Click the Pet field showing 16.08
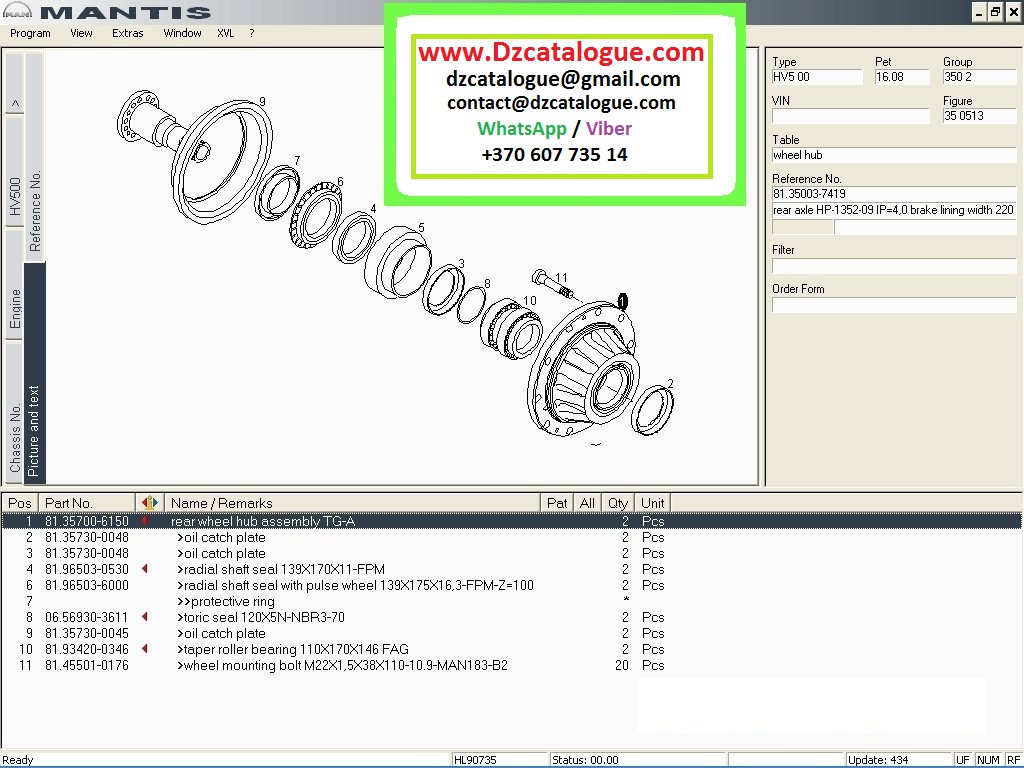This screenshot has width=1024, height=768. coord(902,77)
